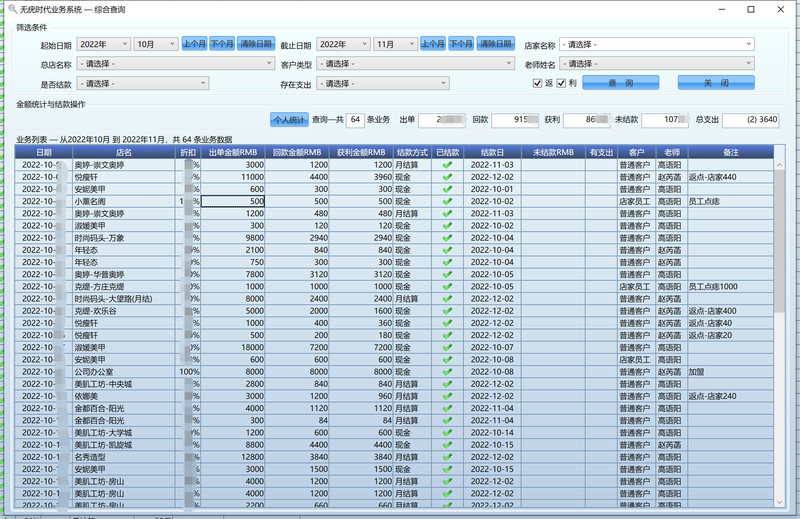Click the paid checkmark in 克缇-方庄克缇 row
Image resolution: width=800 pixels, height=519 pixels.
pos(447,287)
